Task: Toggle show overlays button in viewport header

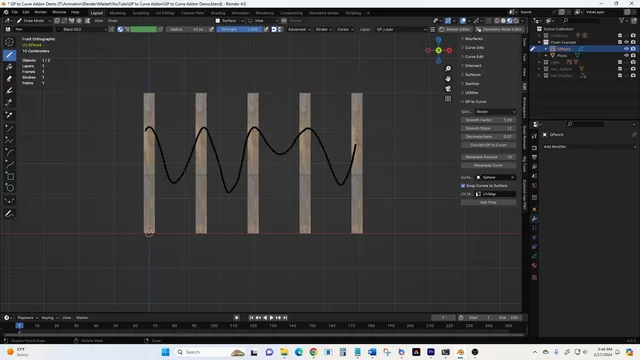Action: coord(463,20)
